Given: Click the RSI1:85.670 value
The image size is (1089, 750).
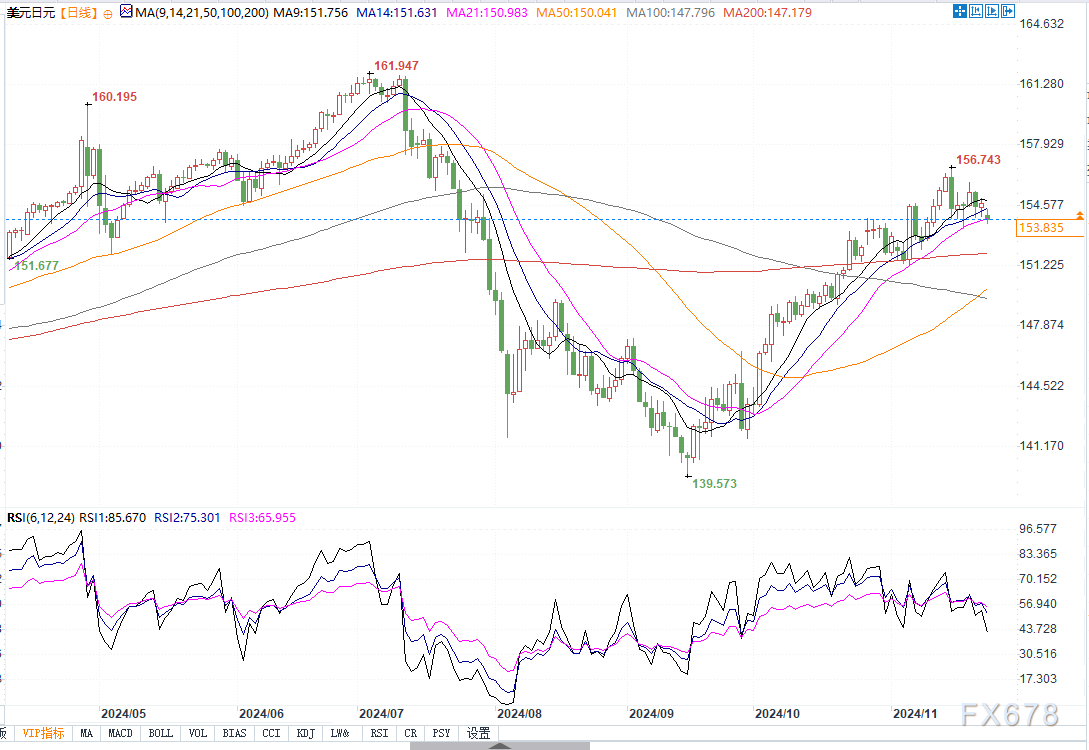Looking at the screenshot, I should (x=113, y=517).
